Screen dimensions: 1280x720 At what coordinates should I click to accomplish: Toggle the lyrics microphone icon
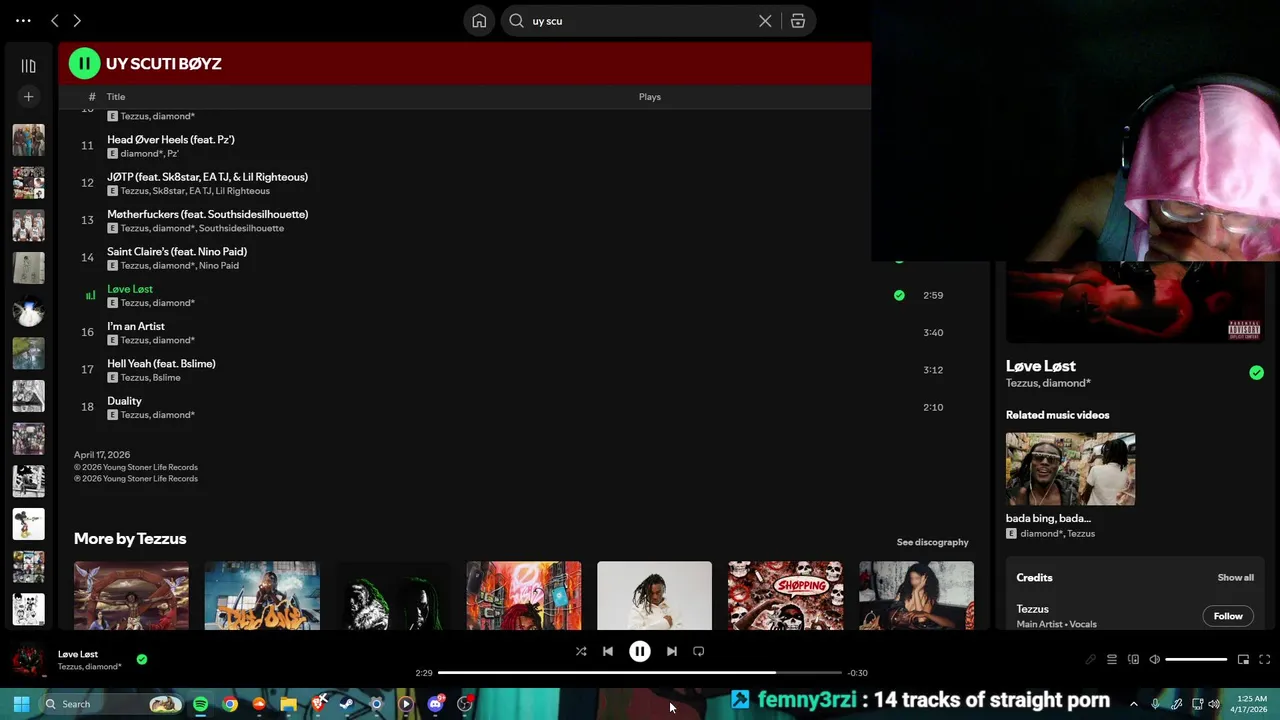[1091, 659]
